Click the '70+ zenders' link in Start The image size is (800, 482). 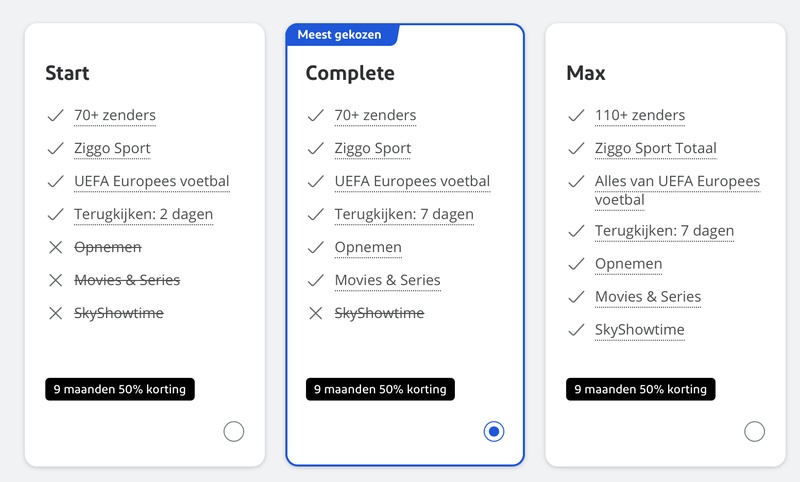[x=115, y=115]
